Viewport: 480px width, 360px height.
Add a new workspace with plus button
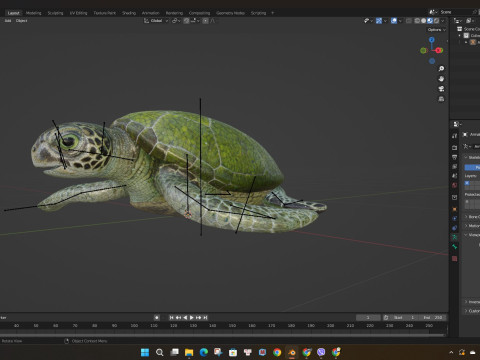coord(272,13)
